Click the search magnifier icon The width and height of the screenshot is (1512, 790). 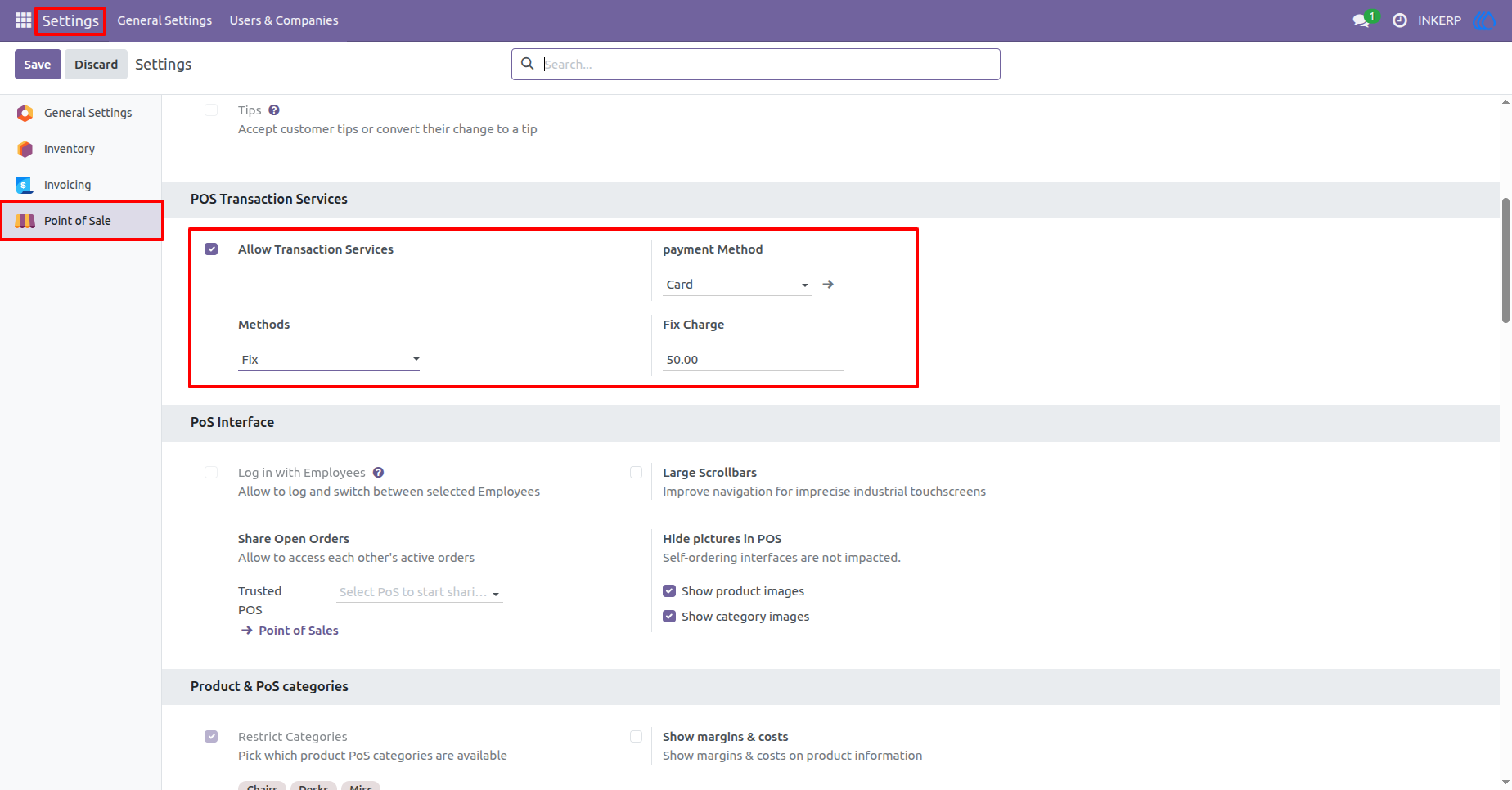[x=528, y=64]
